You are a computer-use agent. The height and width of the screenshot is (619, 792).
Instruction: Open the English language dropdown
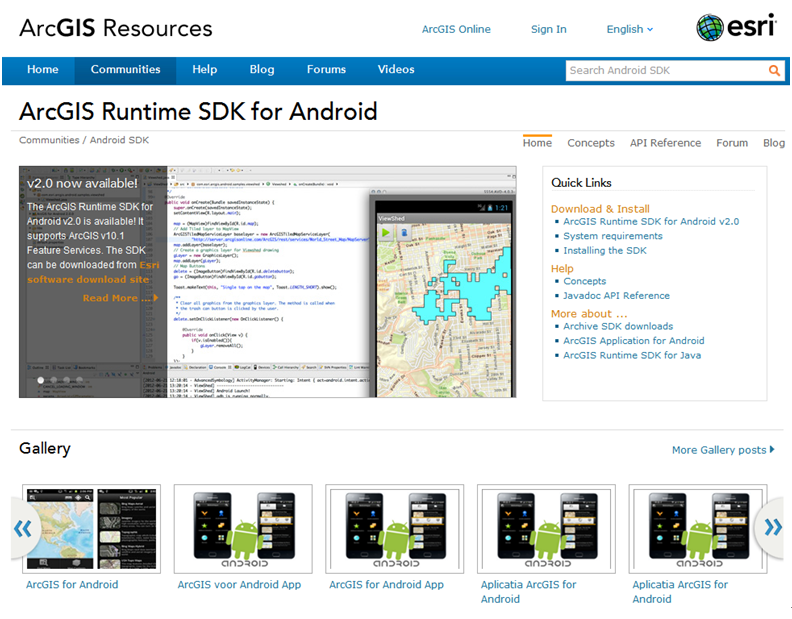(x=629, y=29)
